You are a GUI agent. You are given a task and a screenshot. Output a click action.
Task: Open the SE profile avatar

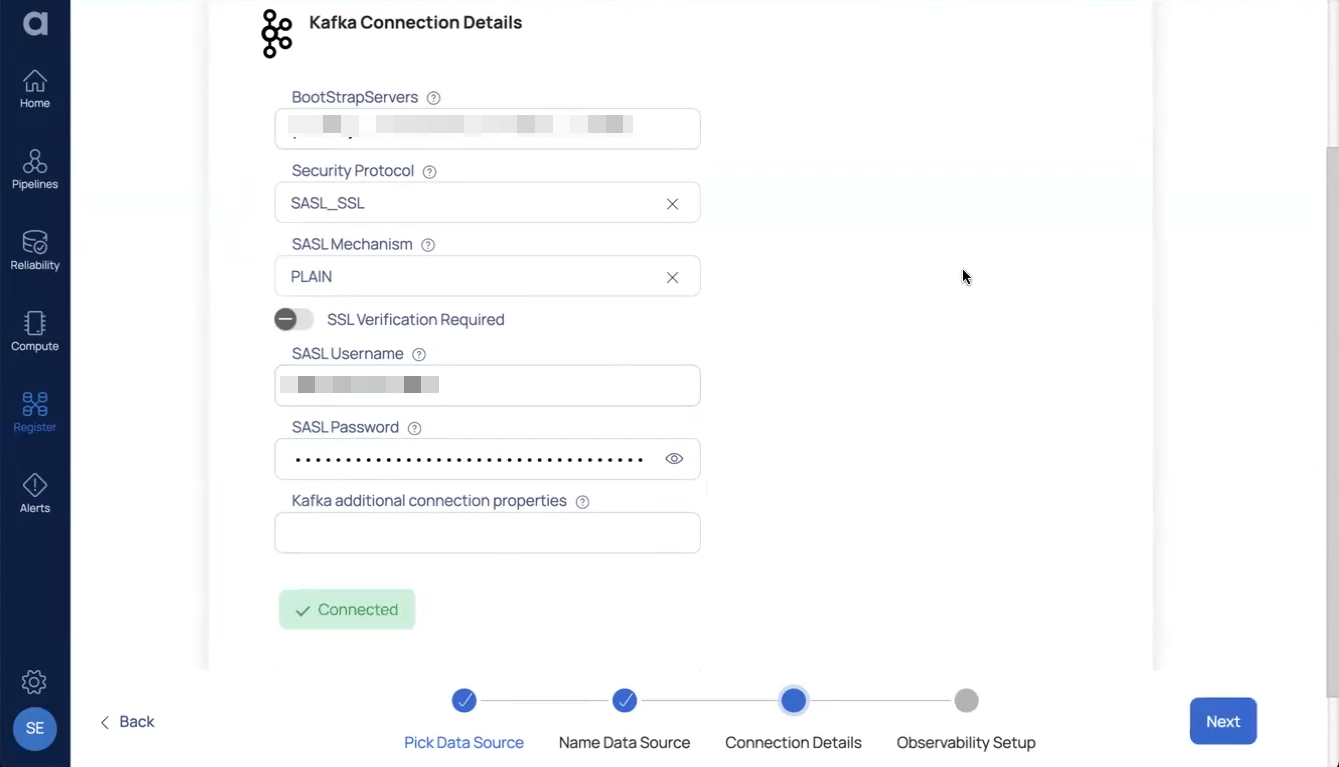coord(34,728)
